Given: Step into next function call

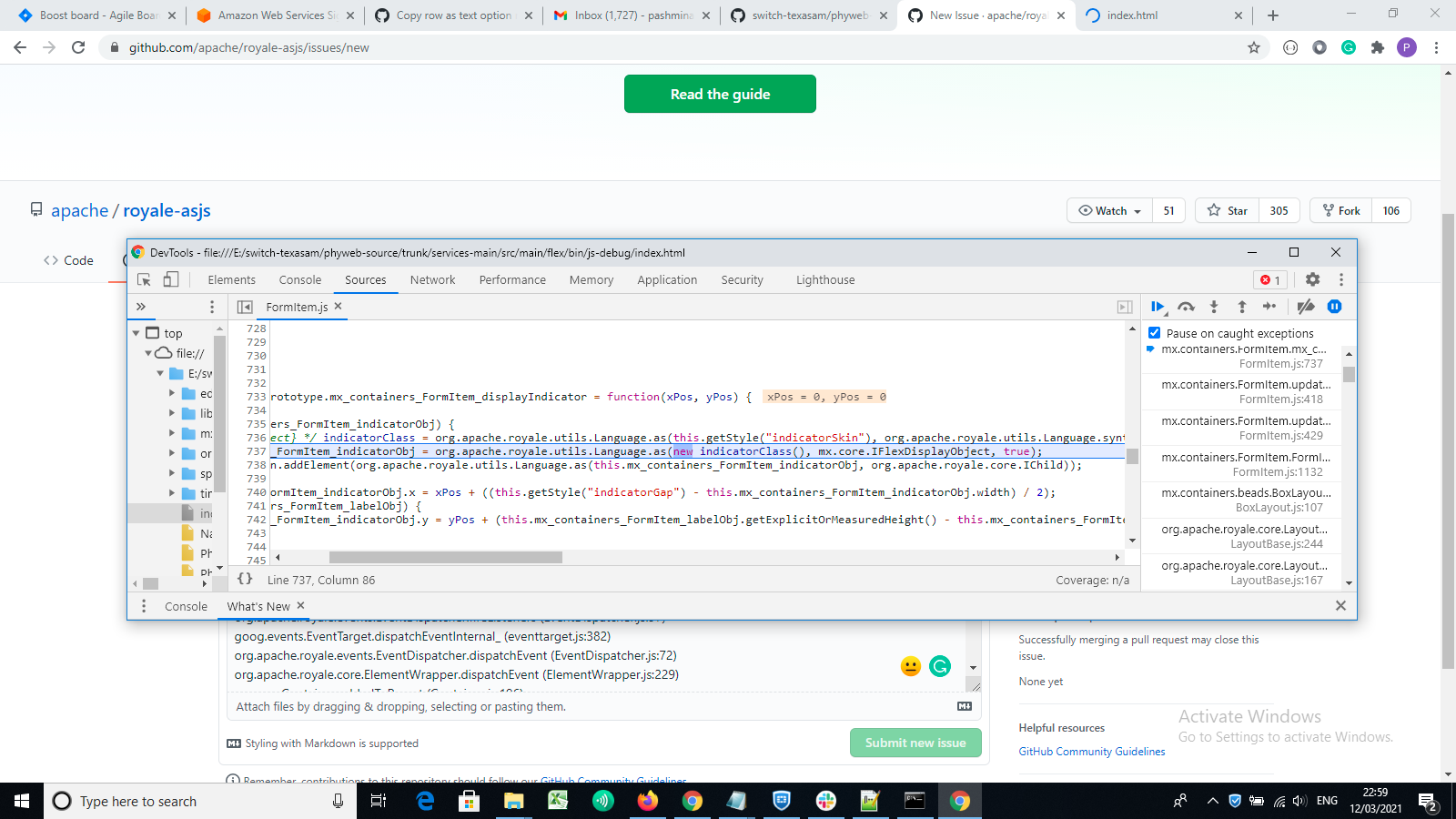Looking at the screenshot, I should [1214, 307].
